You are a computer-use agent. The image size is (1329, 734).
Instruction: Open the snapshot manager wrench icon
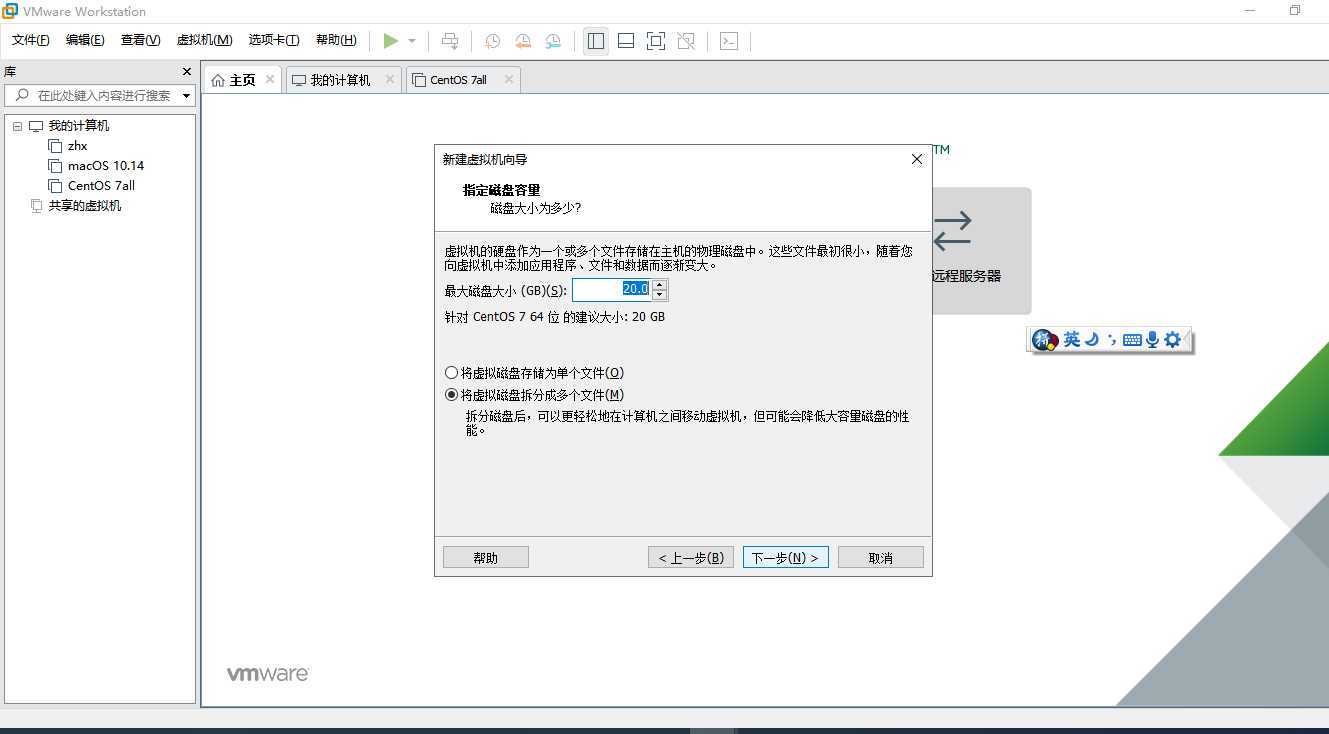553,41
